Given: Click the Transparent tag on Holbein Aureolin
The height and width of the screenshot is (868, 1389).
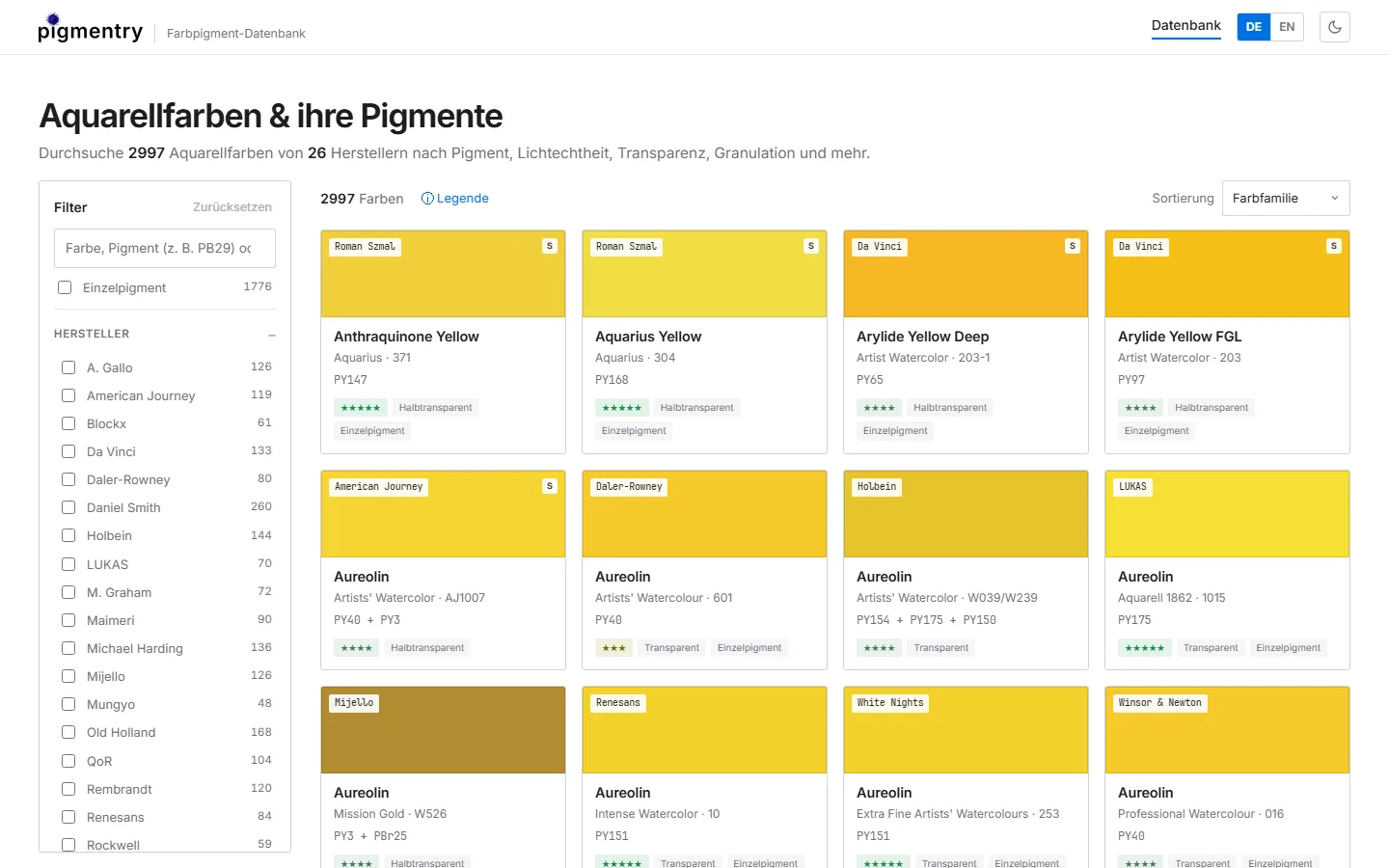Looking at the screenshot, I should tap(941, 648).
